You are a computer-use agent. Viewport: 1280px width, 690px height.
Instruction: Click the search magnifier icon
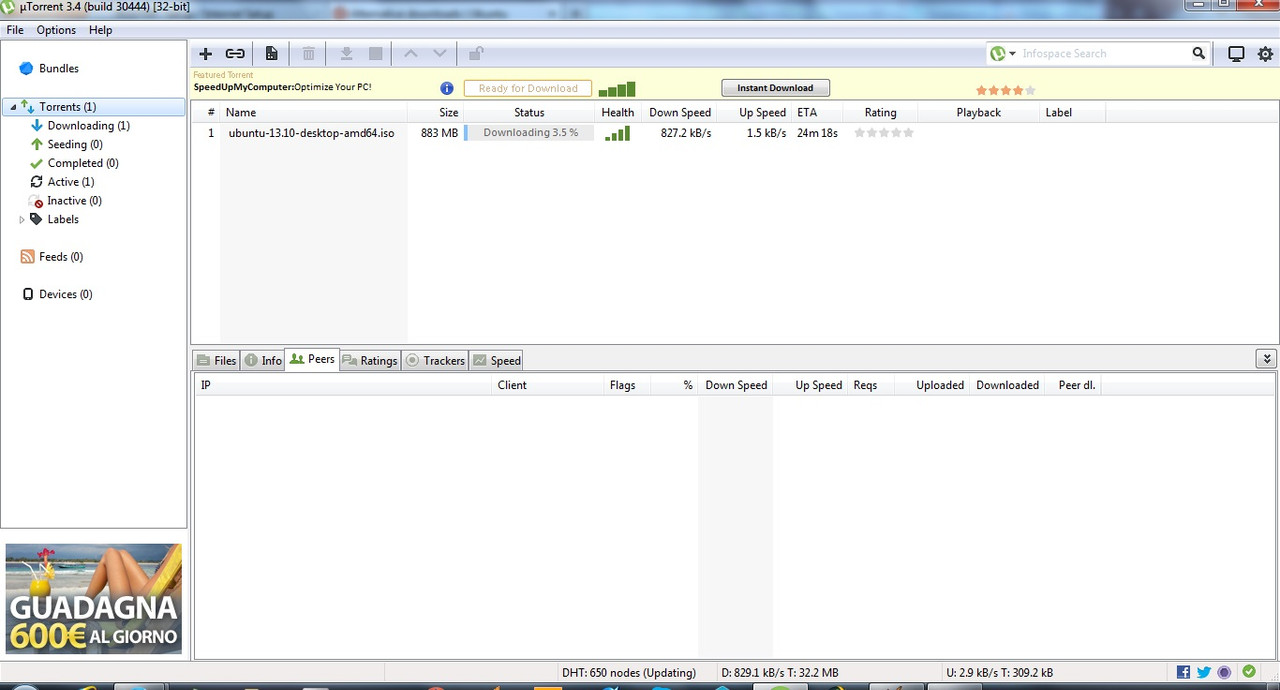(1199, 54)
